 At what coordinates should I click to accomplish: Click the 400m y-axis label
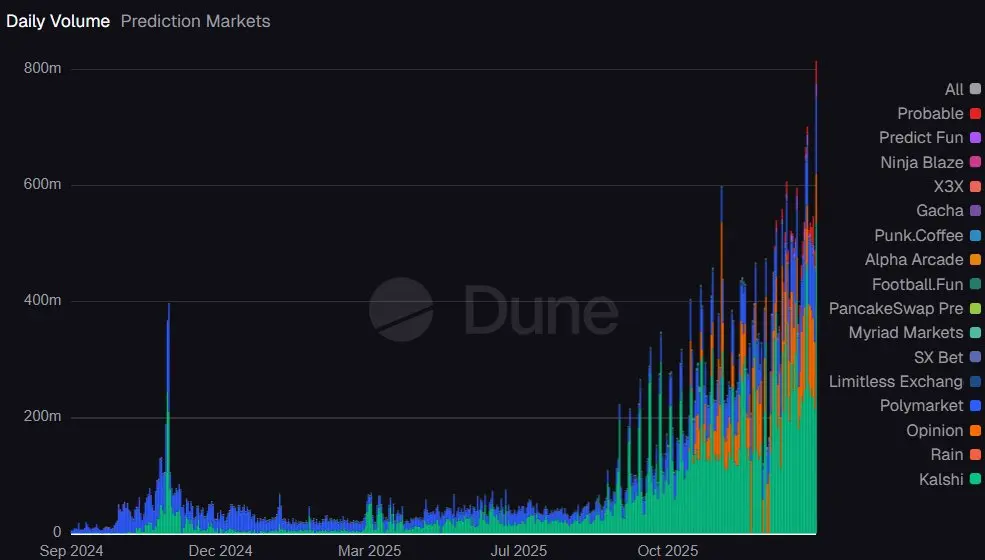tap(43, 300)
